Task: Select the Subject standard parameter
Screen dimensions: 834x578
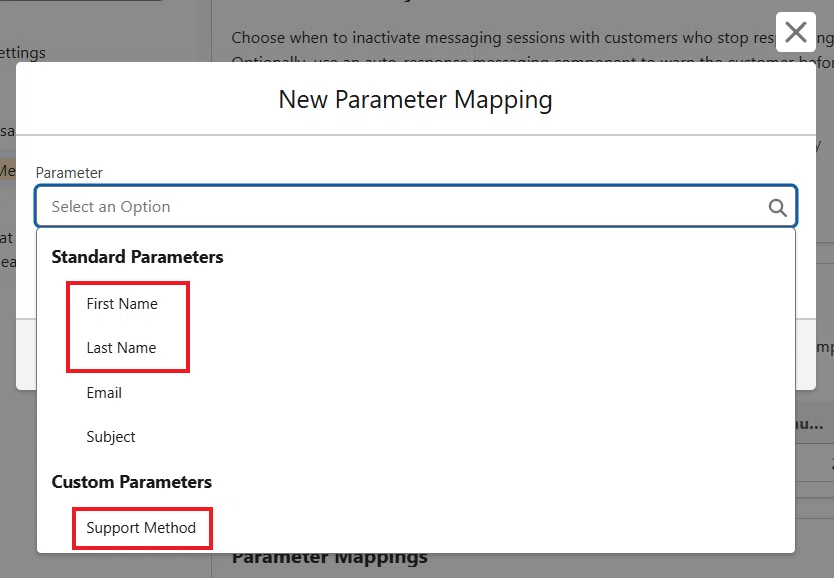Action: coord(111,437)
